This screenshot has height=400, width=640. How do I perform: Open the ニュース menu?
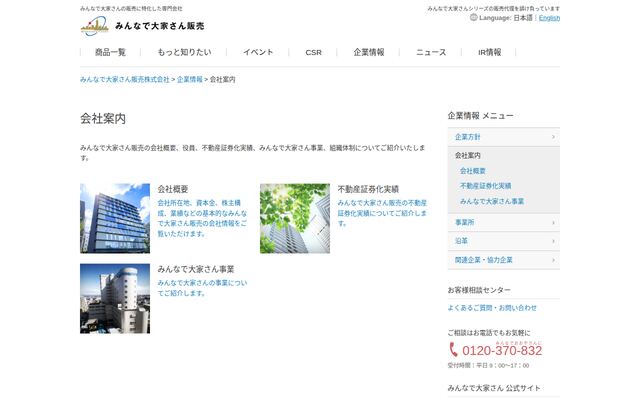click(431, 52)
